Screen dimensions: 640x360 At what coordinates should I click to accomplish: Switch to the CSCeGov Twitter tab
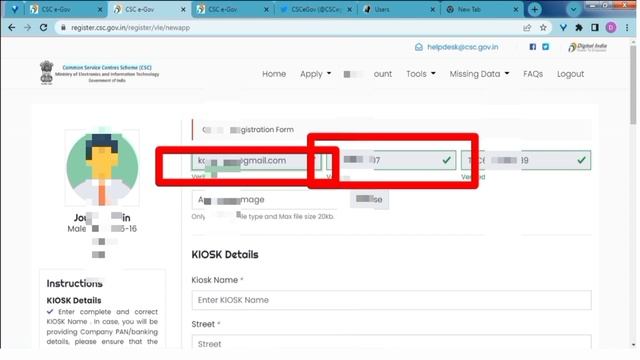316,9
